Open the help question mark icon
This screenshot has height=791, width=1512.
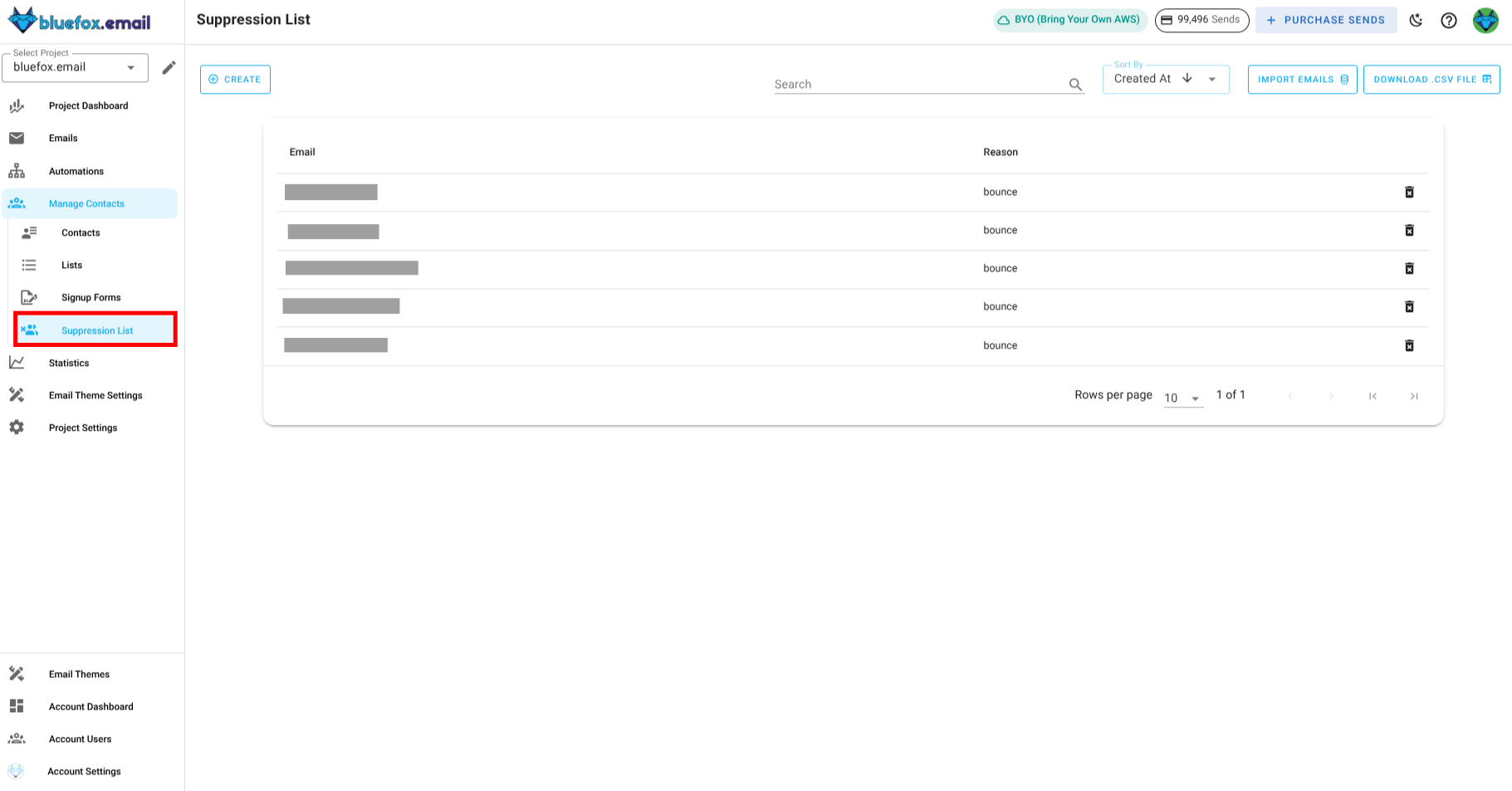point(1449,20)
